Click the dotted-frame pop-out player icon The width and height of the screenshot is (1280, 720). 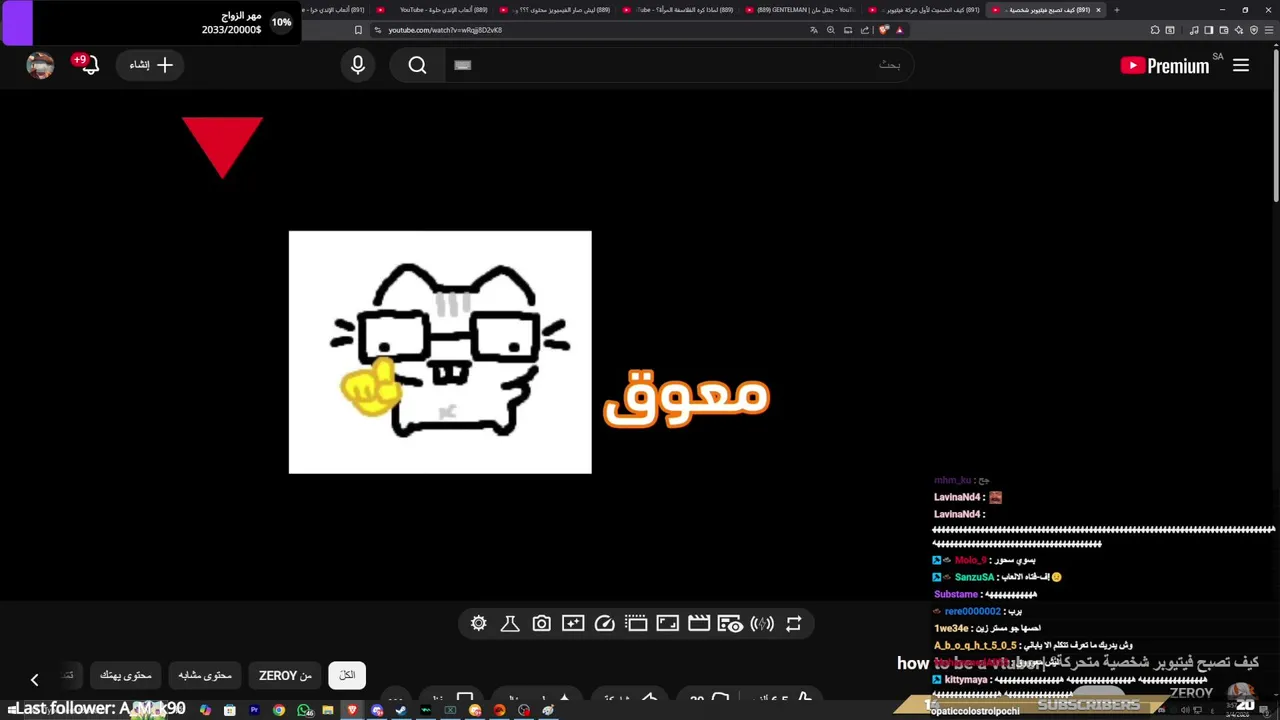pyautogui.click(x=636, y=624)
